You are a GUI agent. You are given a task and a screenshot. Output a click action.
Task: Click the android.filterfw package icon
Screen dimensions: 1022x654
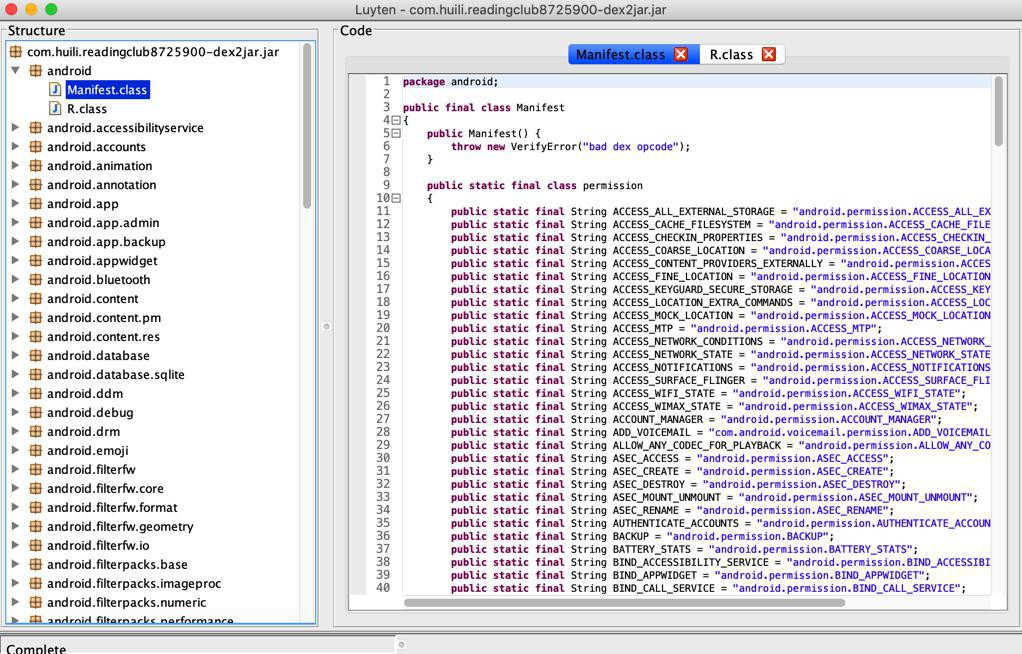click(x=36, y=469)
